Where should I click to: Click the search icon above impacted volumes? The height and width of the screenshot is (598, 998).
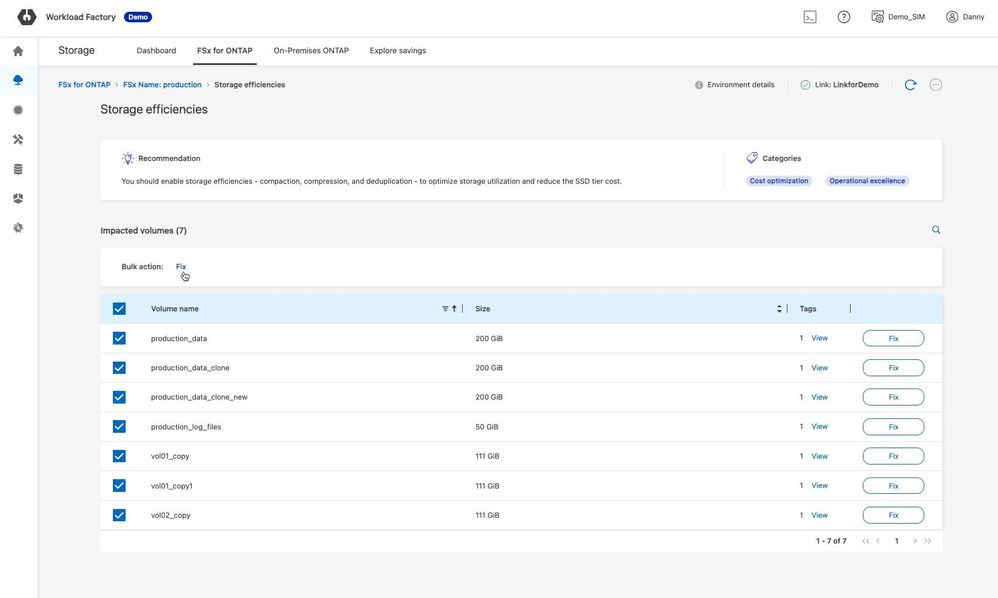936,230
